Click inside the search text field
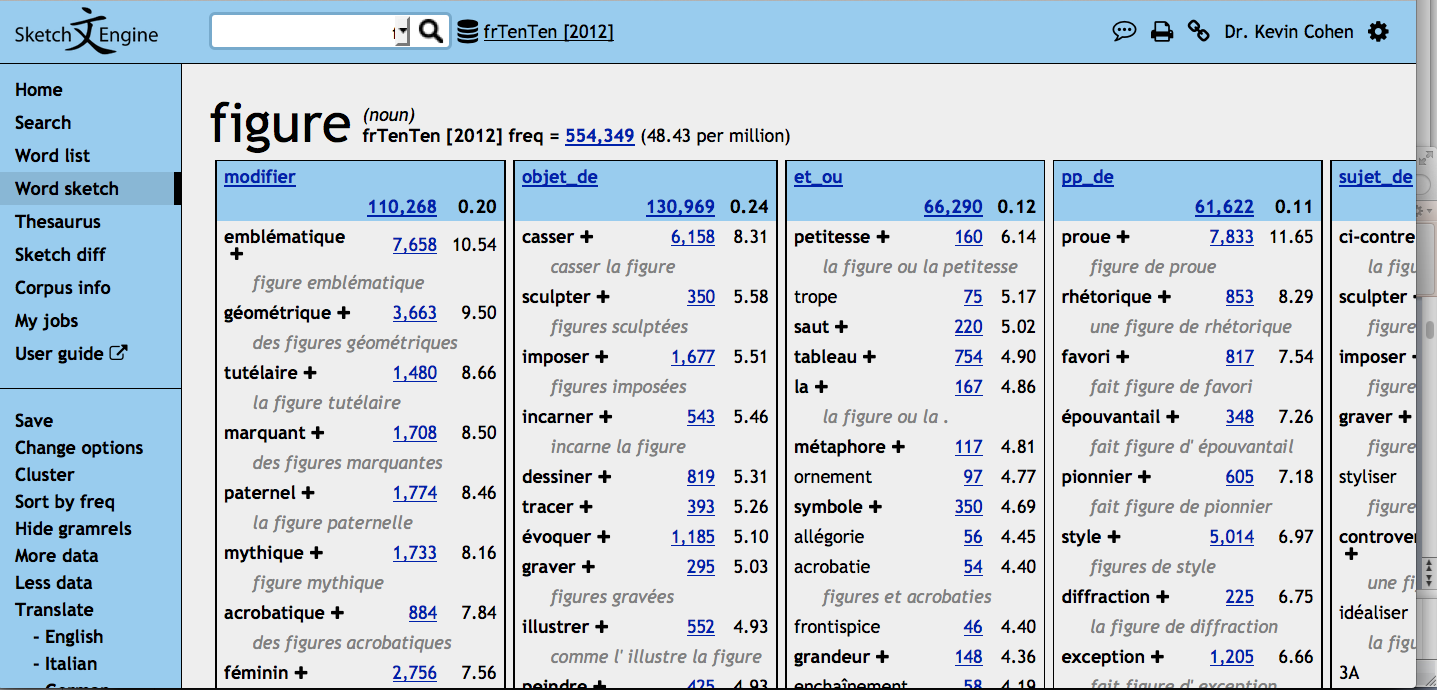Viewport: 1437px width, 690px height. tap(300, 32)
